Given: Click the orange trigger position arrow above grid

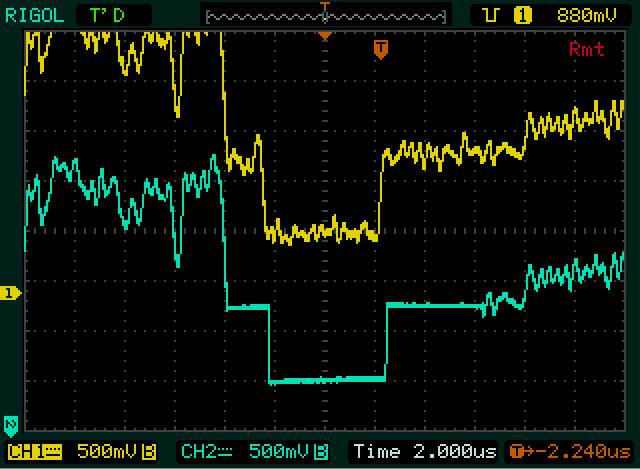Looking at the screenshot, I should 323,35.
